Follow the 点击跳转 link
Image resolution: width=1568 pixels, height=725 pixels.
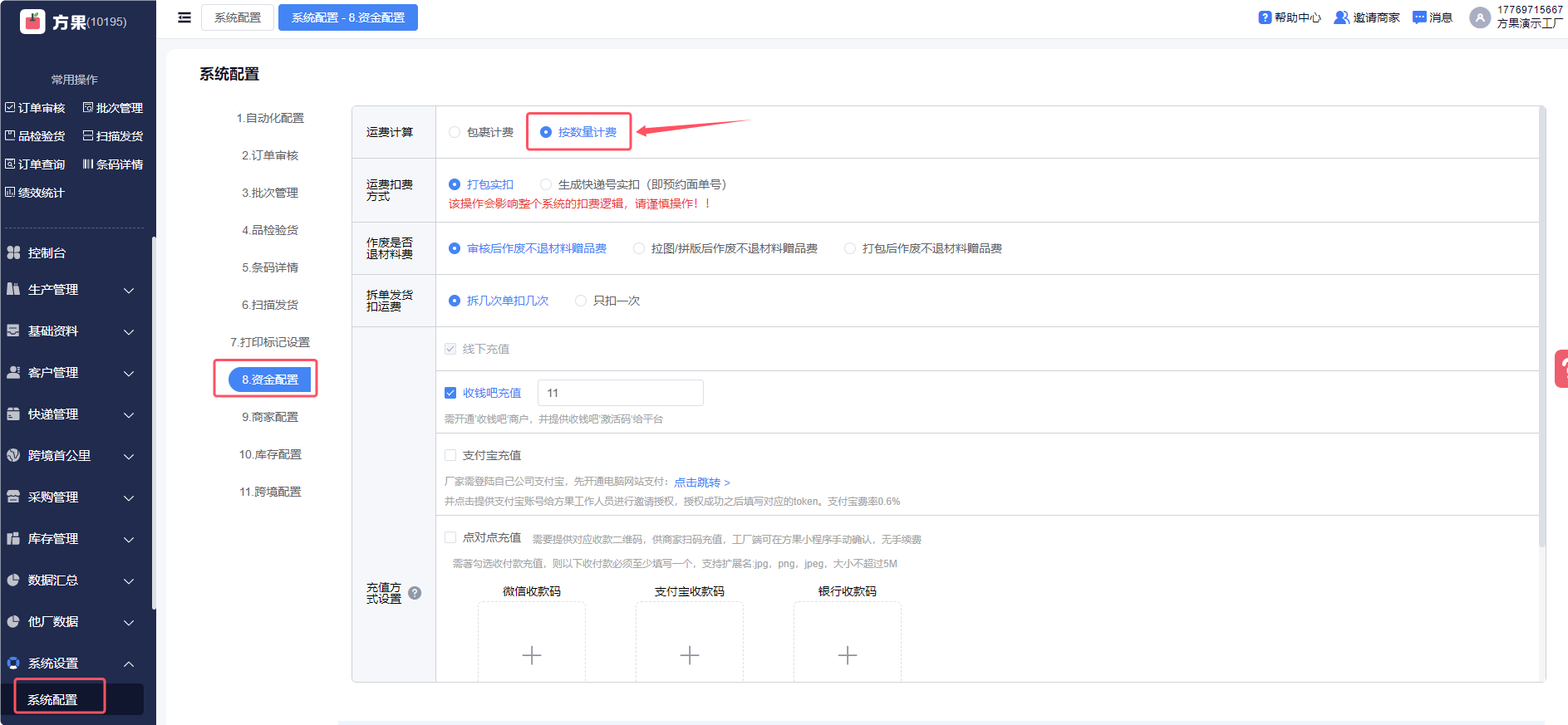pyautogui.click(x=702, y=483)
